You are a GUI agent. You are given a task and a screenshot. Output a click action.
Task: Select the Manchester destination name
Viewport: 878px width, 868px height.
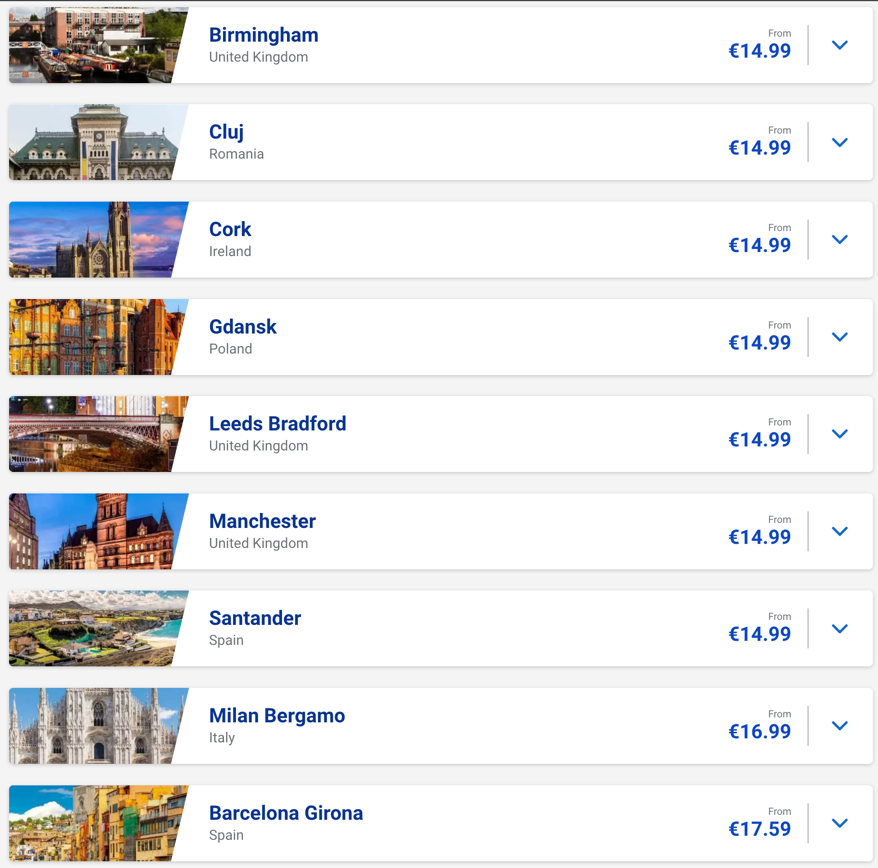(x=262, y=521)
